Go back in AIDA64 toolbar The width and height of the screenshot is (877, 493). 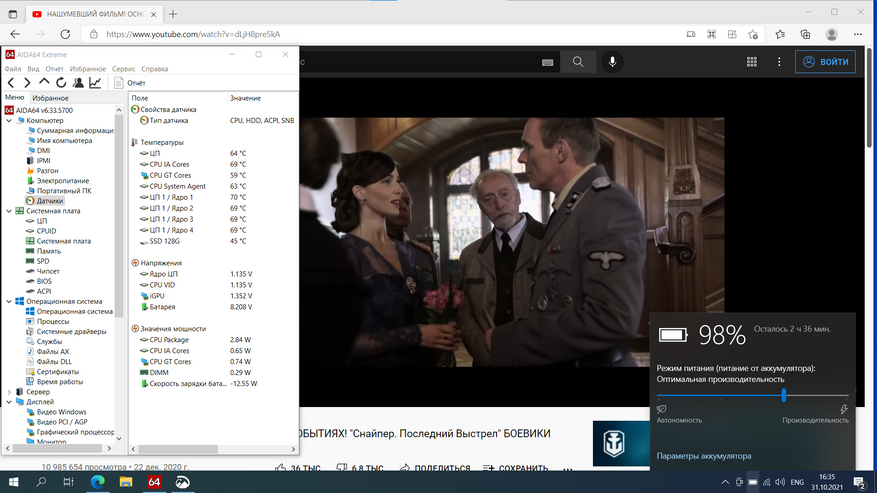11,83
